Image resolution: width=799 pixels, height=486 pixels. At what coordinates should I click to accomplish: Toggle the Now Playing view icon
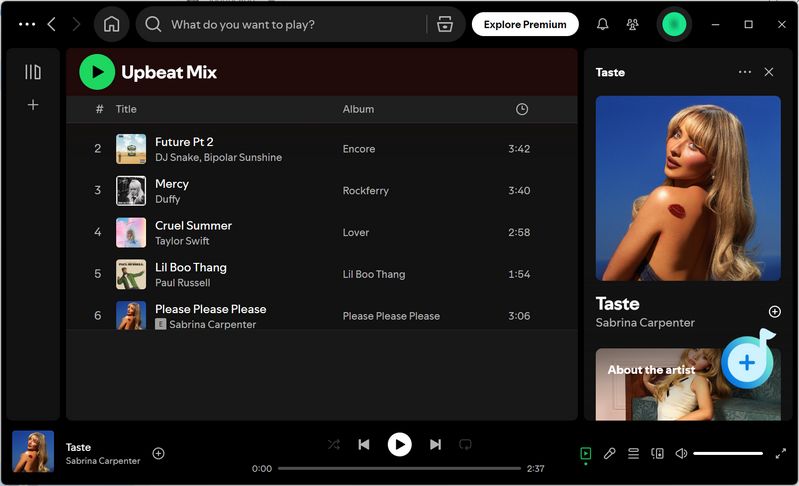coord(585,453)
